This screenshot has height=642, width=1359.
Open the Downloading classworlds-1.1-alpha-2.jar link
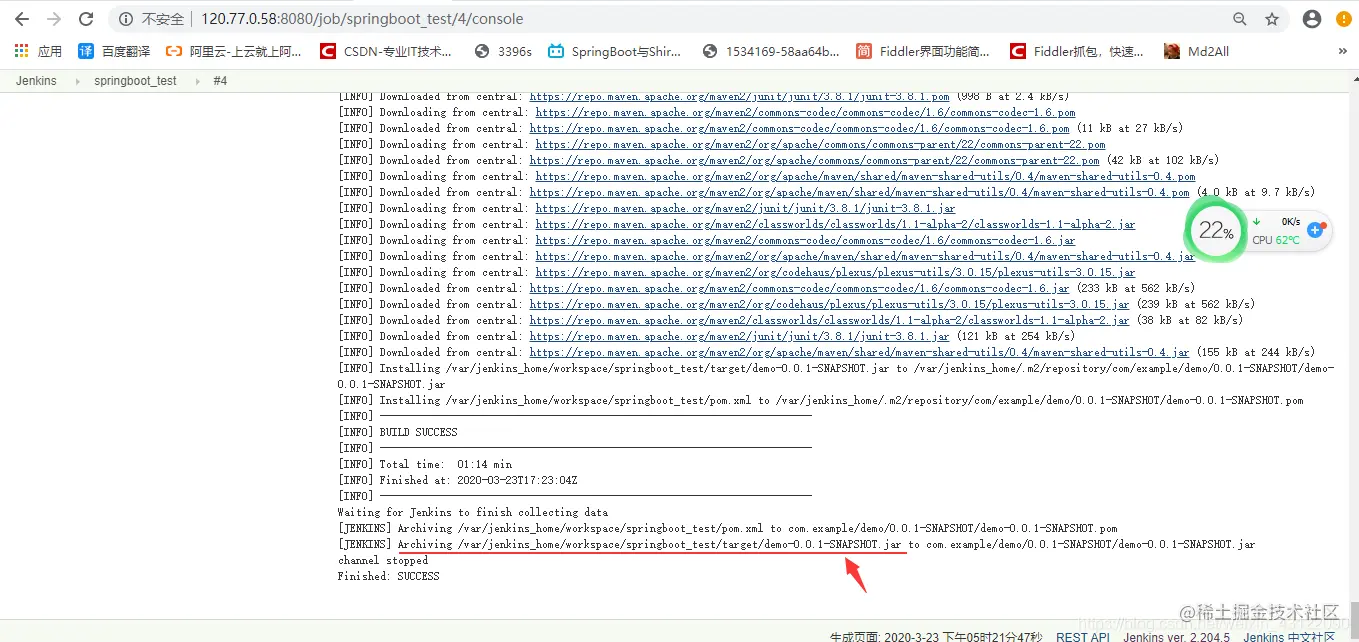click(835, 225)
